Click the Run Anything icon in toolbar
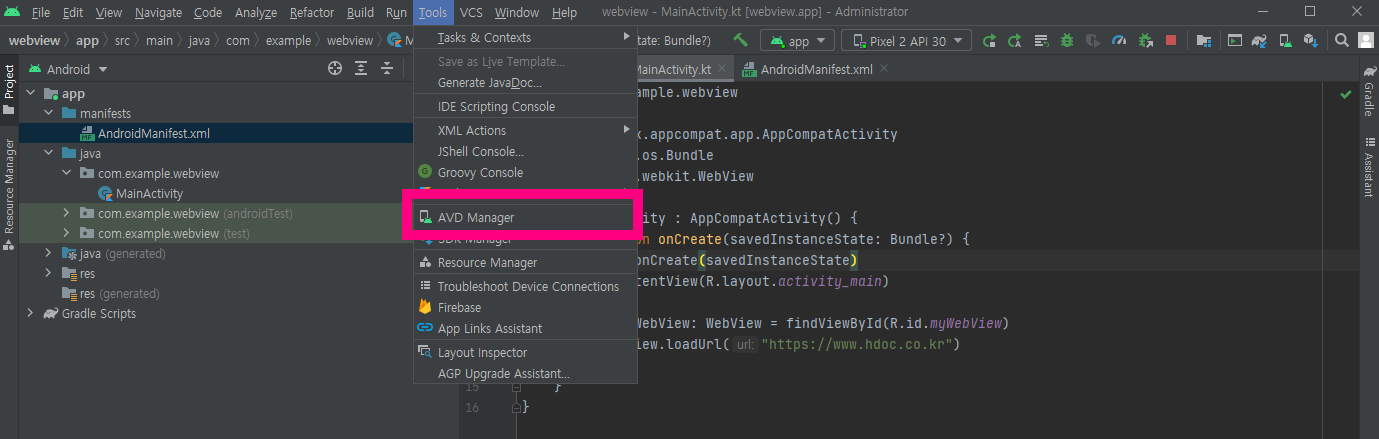This screenshot has height=439, width=1379. point(1235,41)
